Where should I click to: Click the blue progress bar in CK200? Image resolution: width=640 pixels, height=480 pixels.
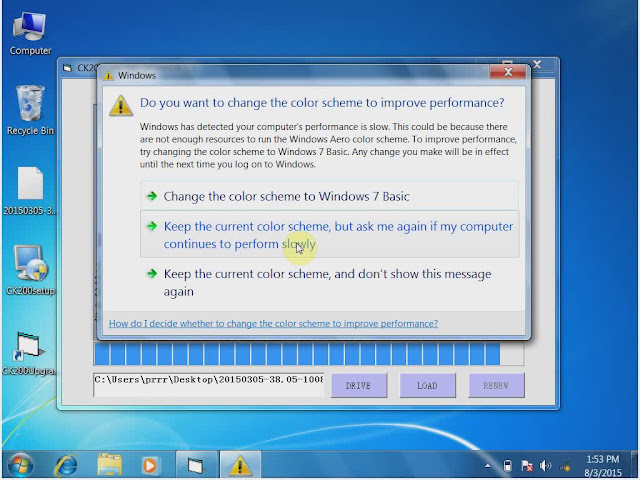[x=309, y=354]
